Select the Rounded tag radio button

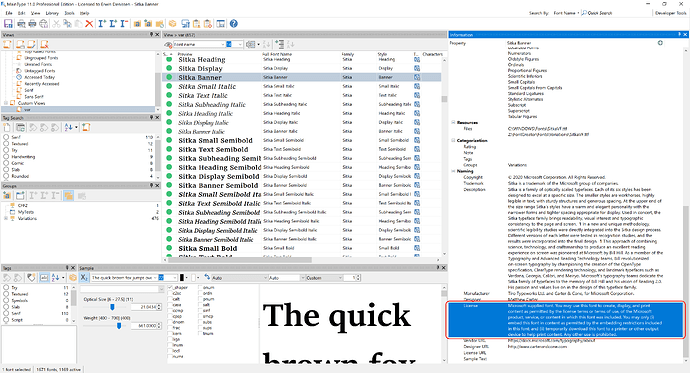6,176
